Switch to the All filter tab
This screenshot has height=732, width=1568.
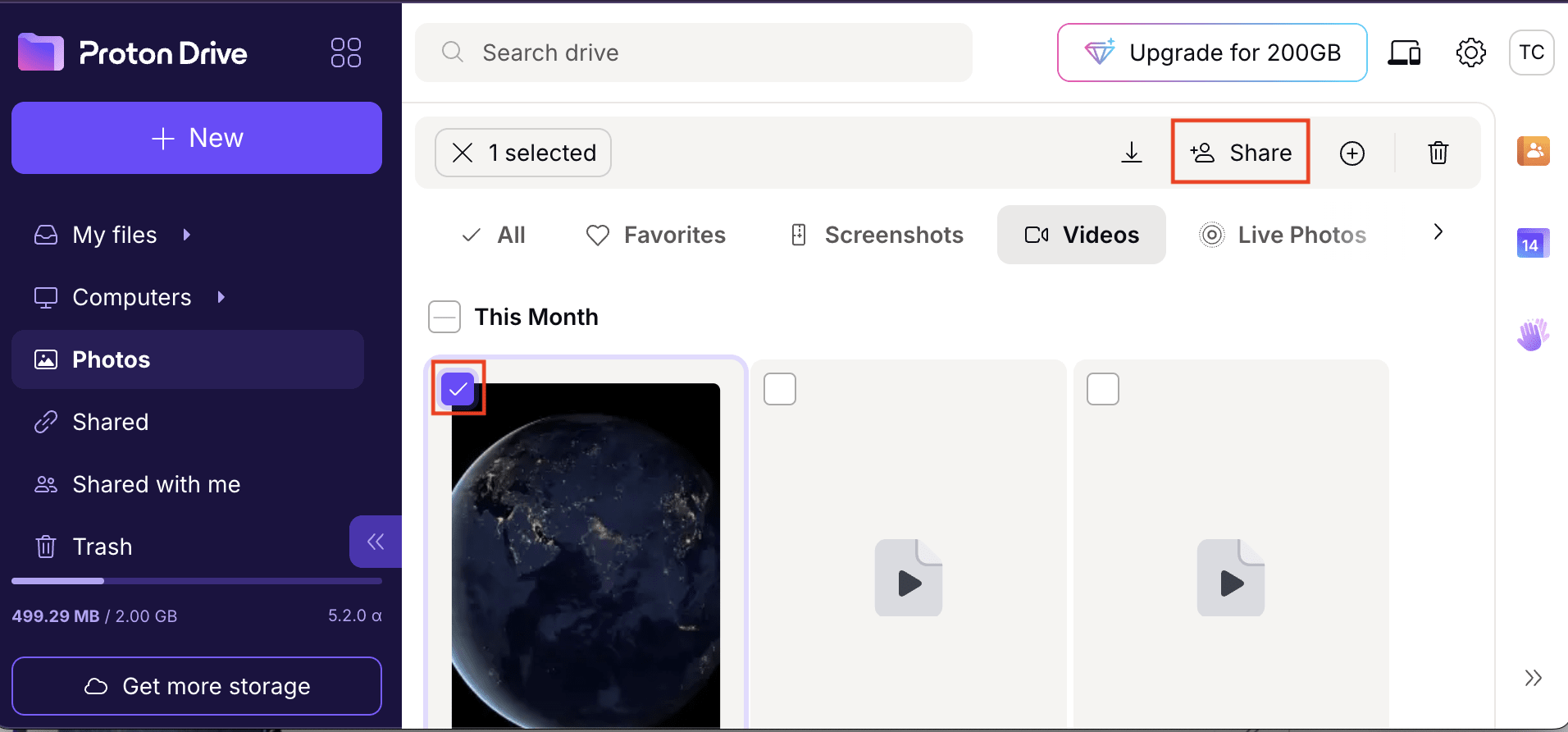[493, 235]
